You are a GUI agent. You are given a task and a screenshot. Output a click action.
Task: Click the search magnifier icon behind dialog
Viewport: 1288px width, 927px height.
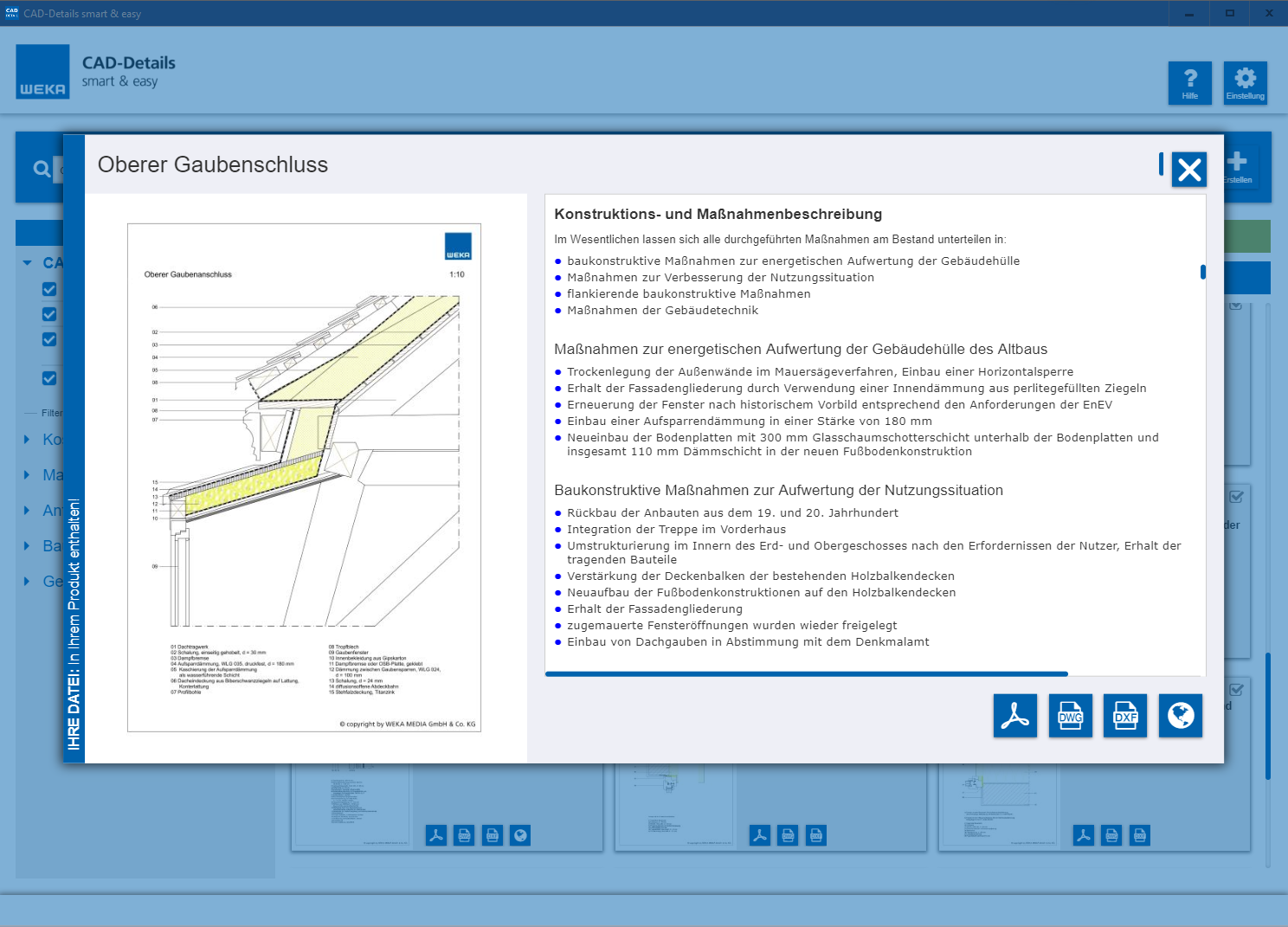[x=42, y=169]
